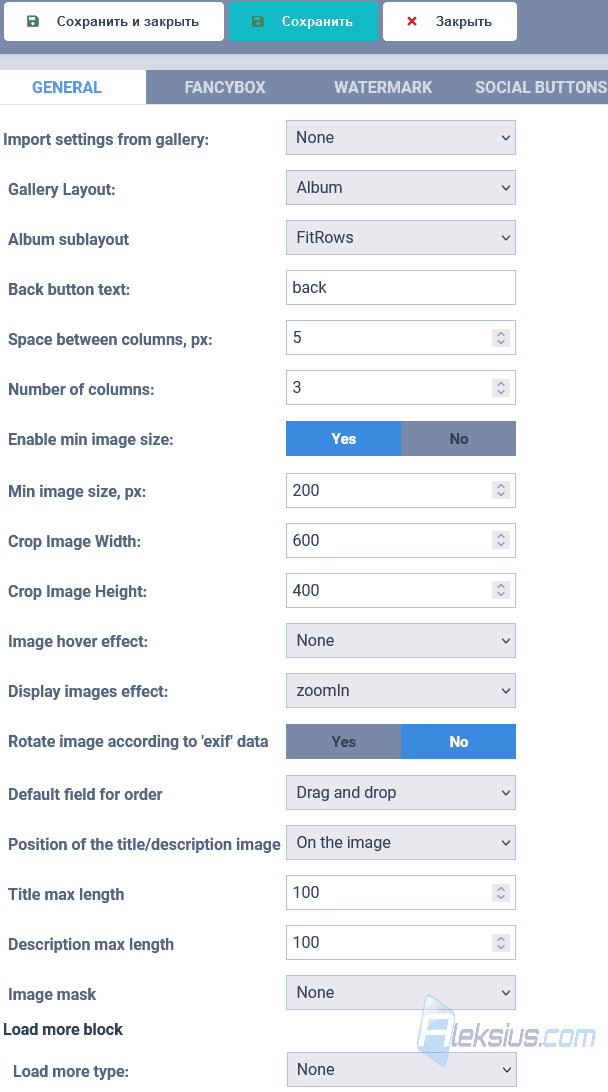Set Rotate image by exif to Yes
Image resolution: width=608 pixels, height=1092 pixels.
(343, 742)
